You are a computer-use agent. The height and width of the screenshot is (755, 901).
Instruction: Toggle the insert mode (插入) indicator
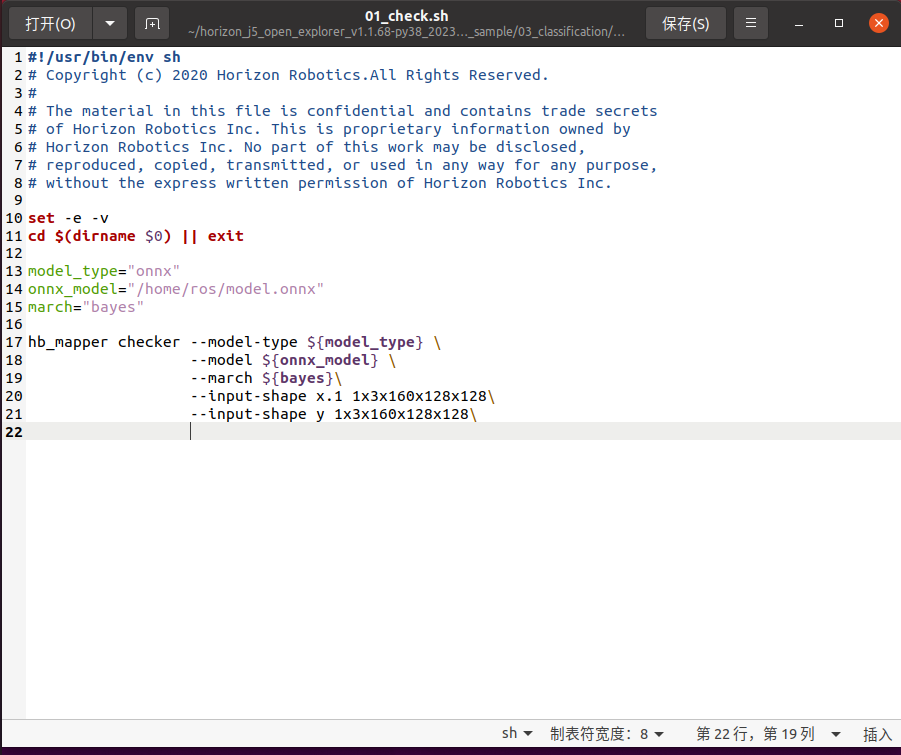(x=877, y=734)
